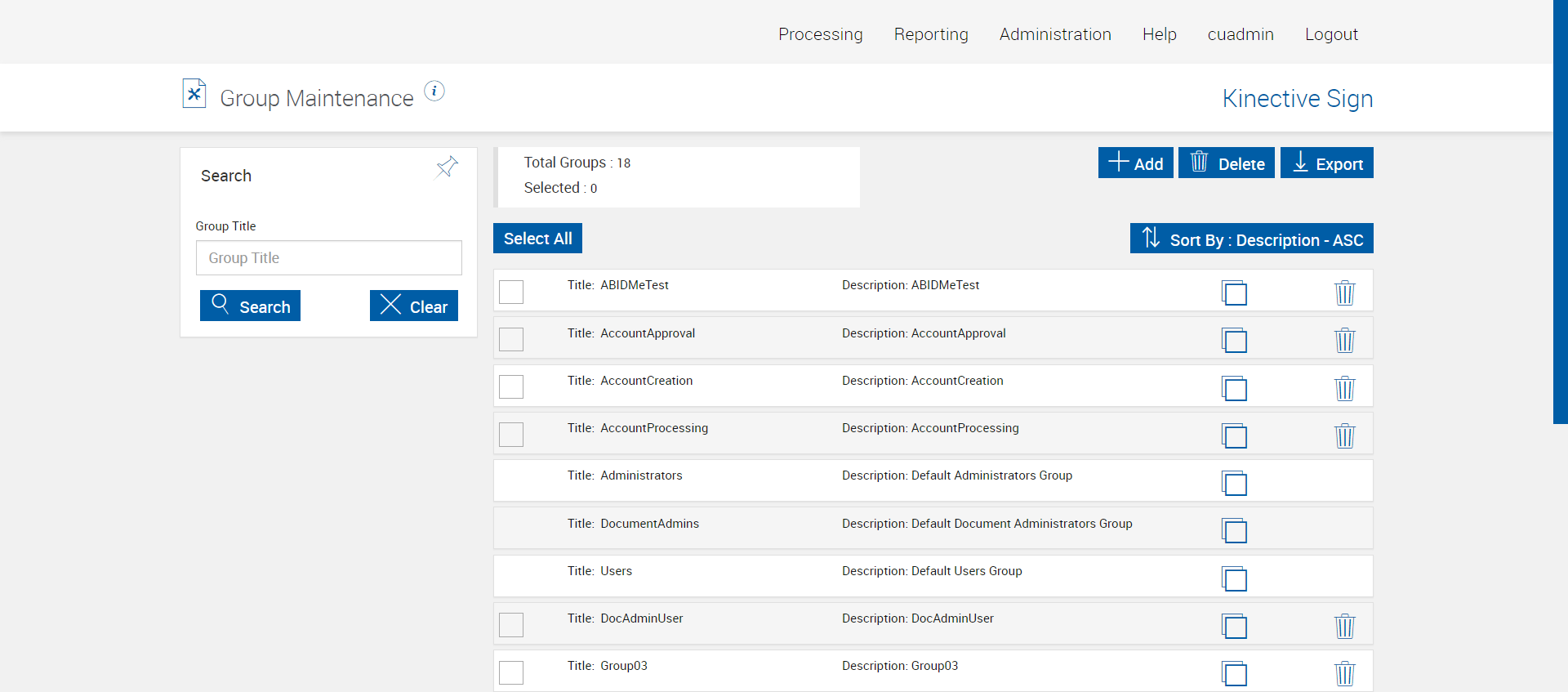
Task: Click the Add group button
Action: [1135, 163]
